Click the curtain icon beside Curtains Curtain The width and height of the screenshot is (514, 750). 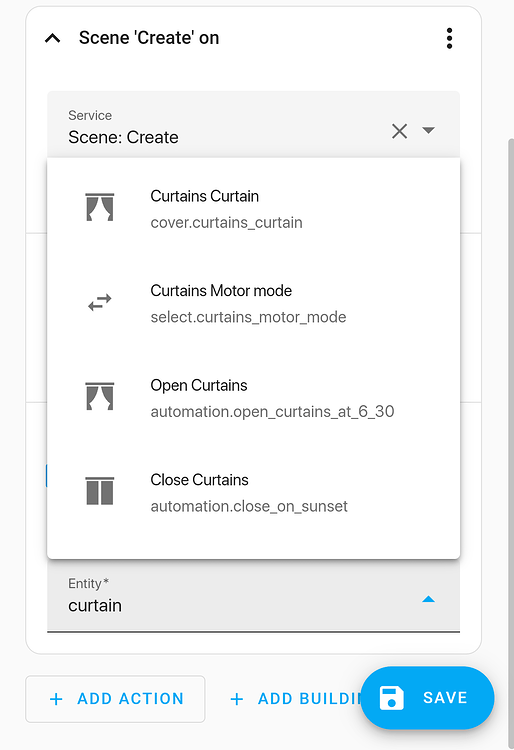coord(99,207)
